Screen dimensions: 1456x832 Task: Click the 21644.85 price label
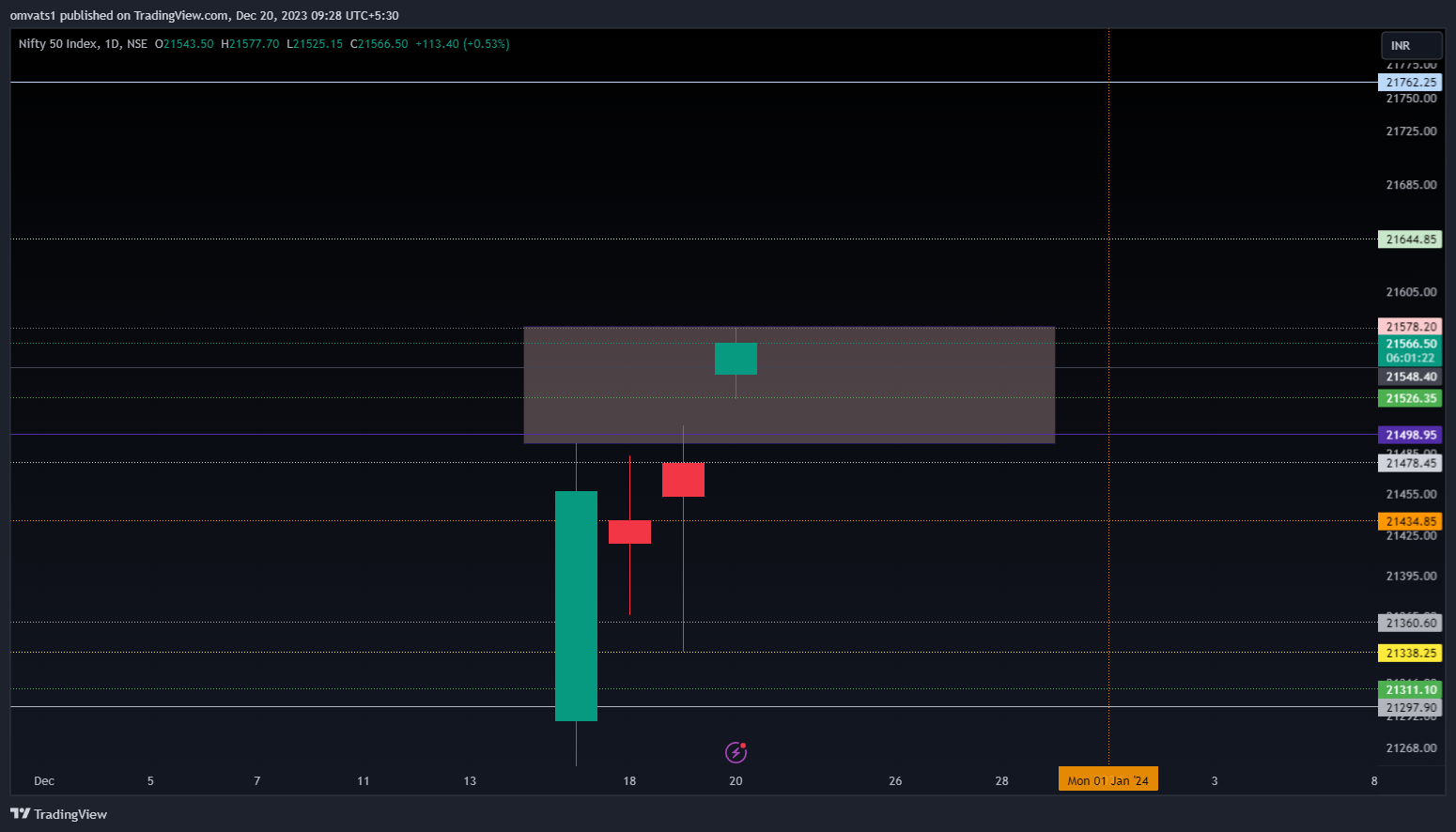[1410, 239]
